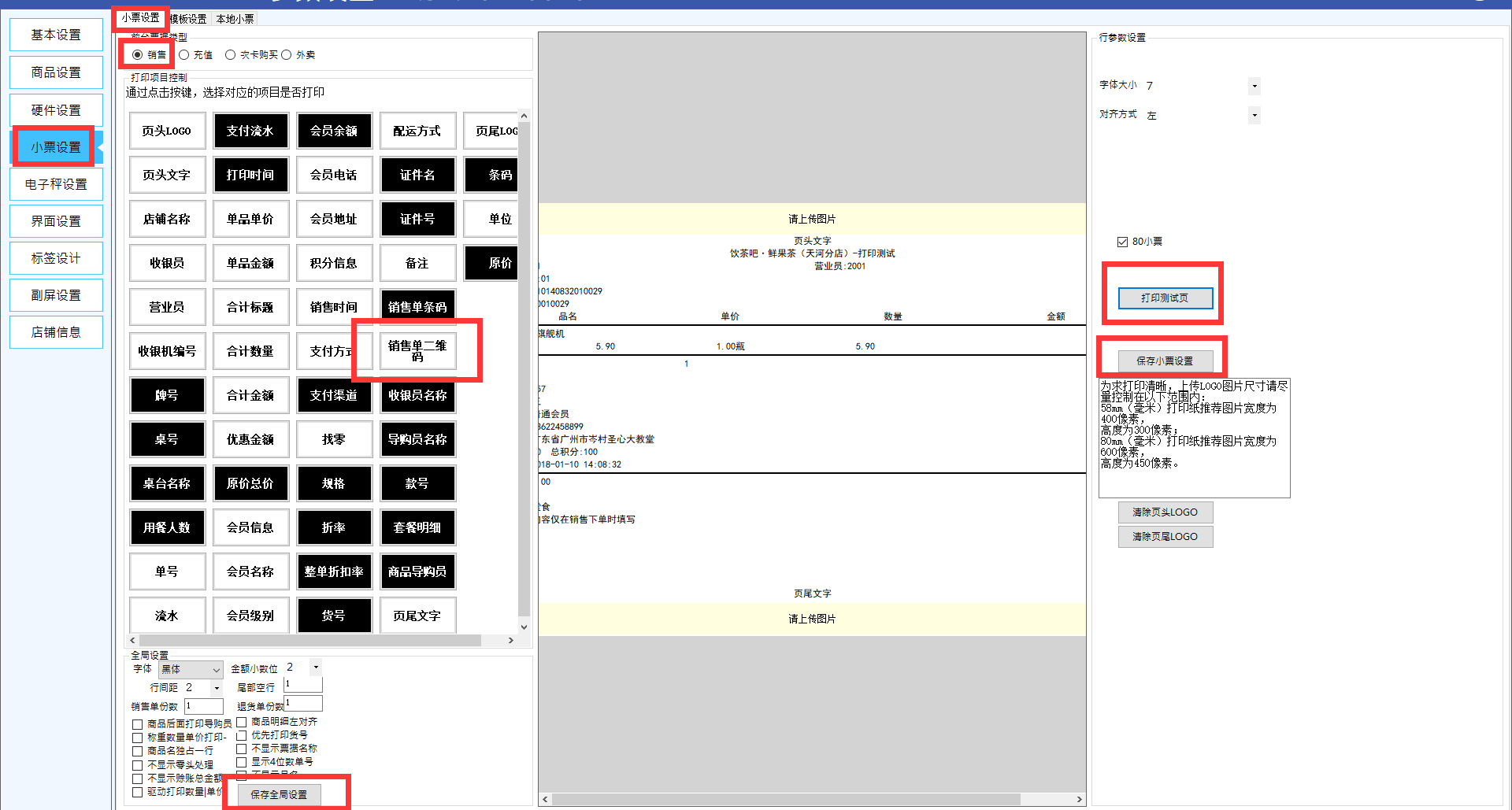Toggle the 页头LOGO print item
Screen dimensions: 1512x810
pyautogui.click(x=167, y=131)
